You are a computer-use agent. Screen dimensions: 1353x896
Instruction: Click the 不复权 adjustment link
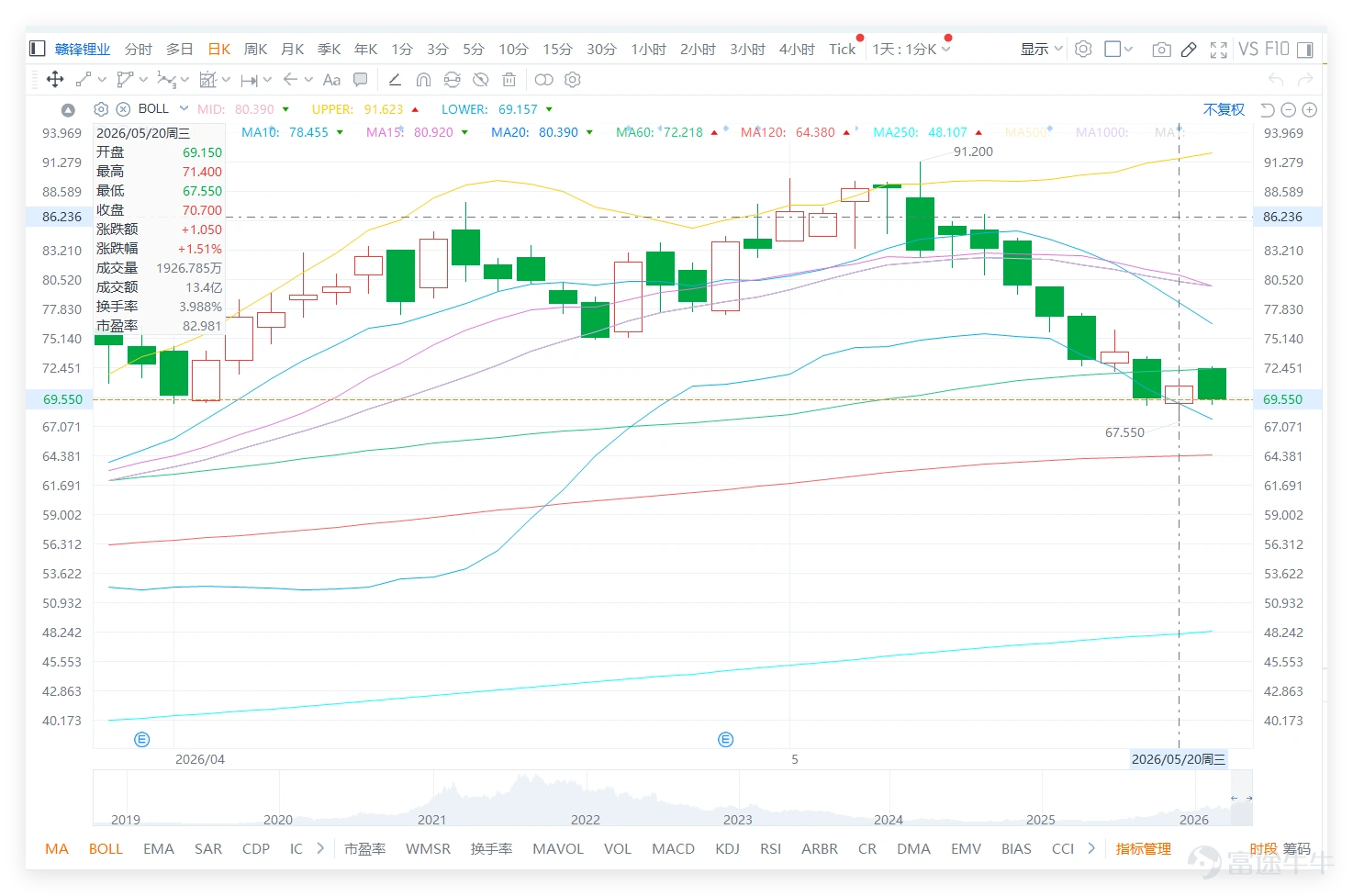pyautogui.click(x=1224, y=110)
